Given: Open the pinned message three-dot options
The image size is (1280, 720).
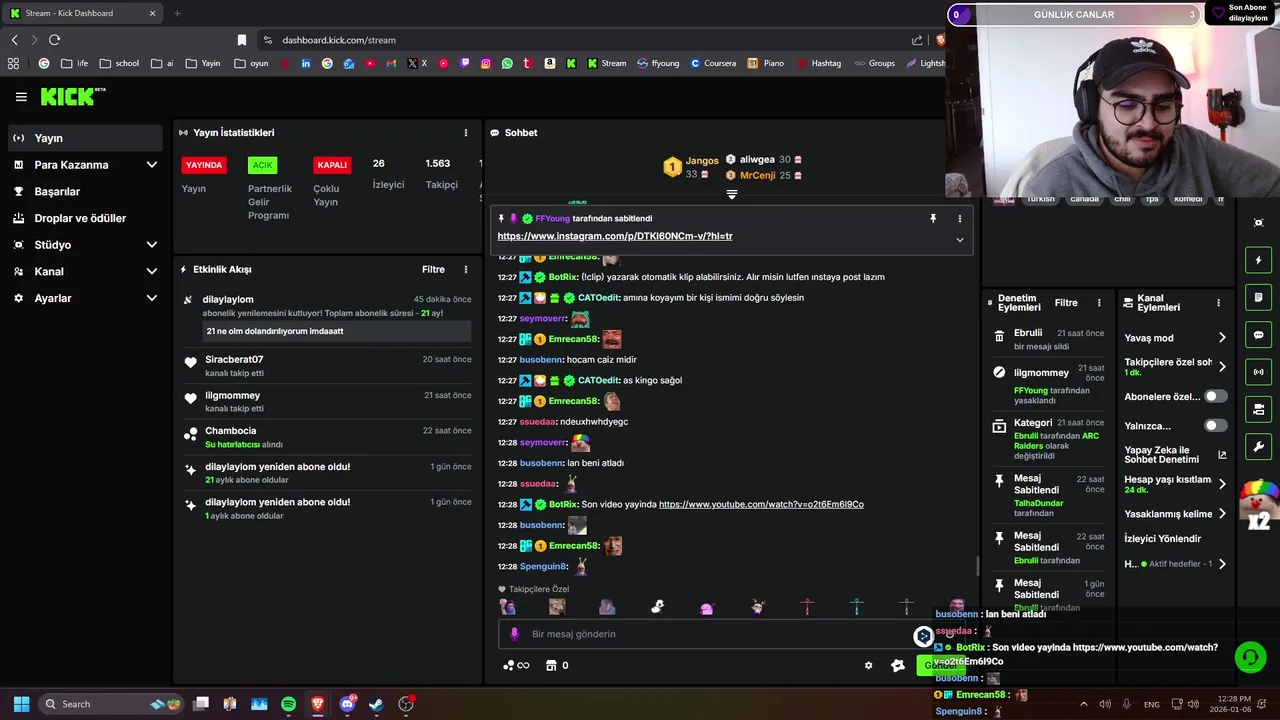Looking at the screenshot, I should 959,219.
